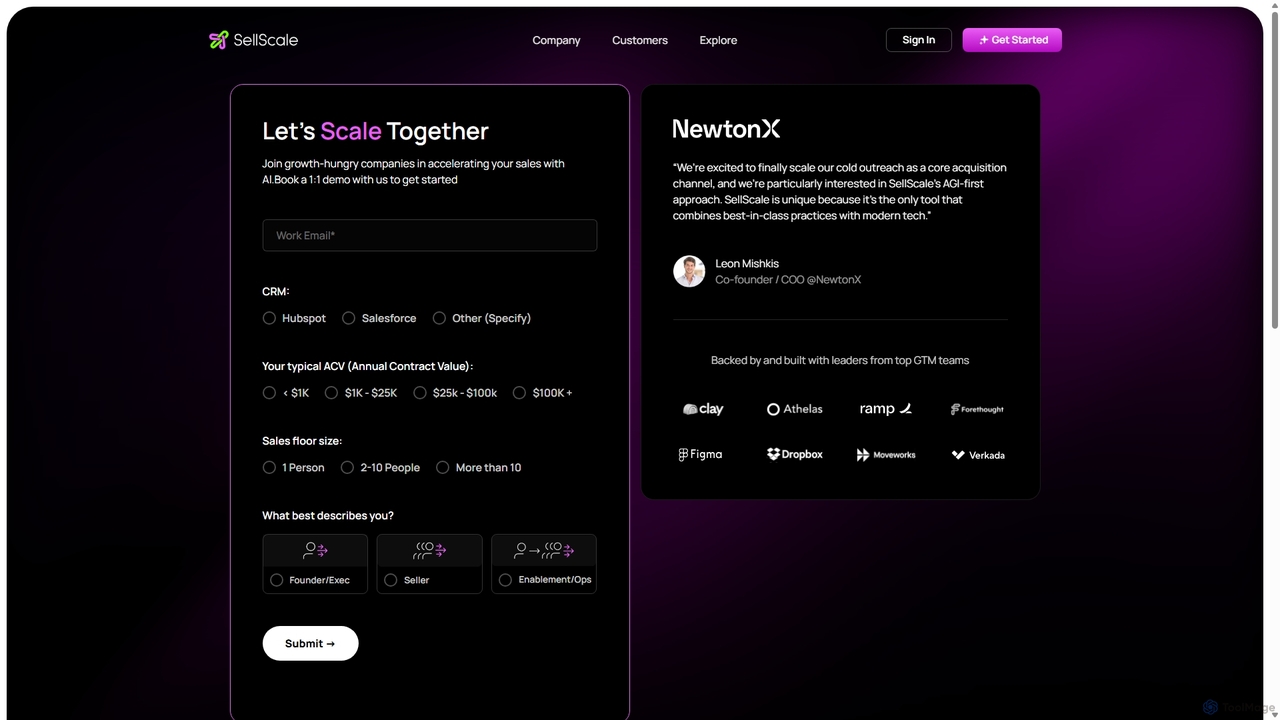Screen dimensions: 1280x720
Task: Open the Customers menu
Action: click(640, 40)
